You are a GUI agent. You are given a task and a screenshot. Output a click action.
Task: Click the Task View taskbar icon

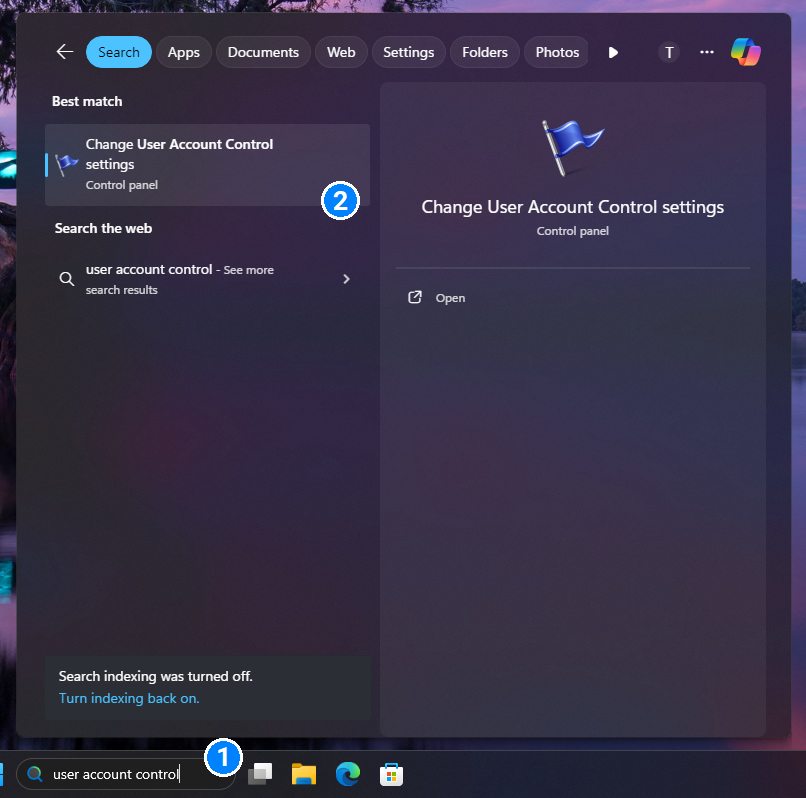point(260,773)
